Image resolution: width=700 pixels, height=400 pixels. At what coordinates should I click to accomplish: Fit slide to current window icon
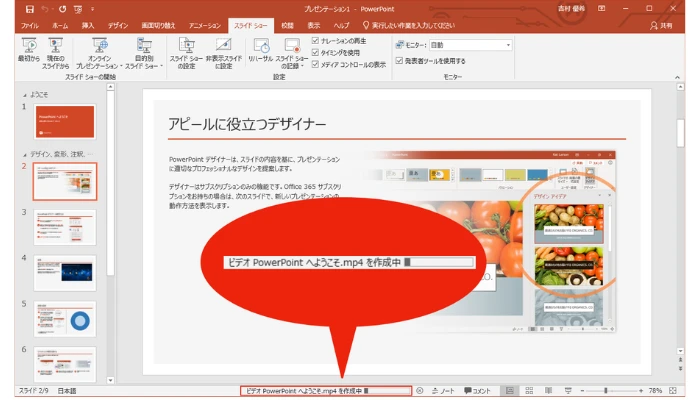pos(673,391)
